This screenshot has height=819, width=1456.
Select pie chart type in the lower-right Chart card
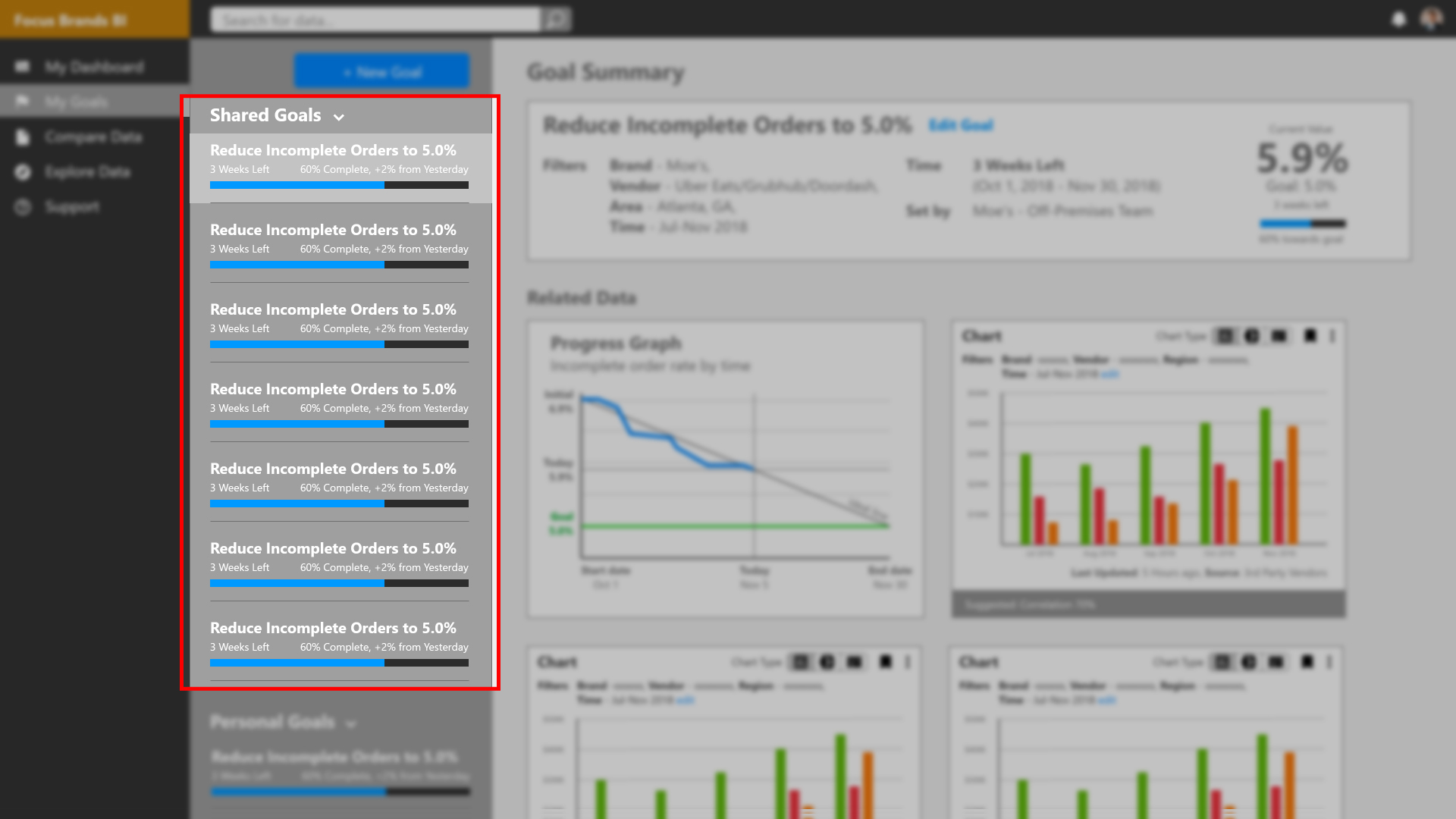point(1249,662)
